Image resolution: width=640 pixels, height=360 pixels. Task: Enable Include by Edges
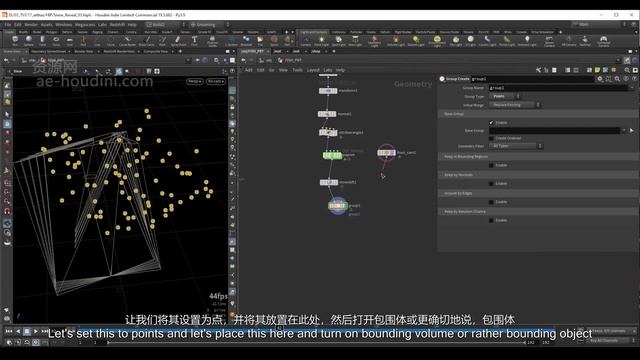[x=491, y=202]
